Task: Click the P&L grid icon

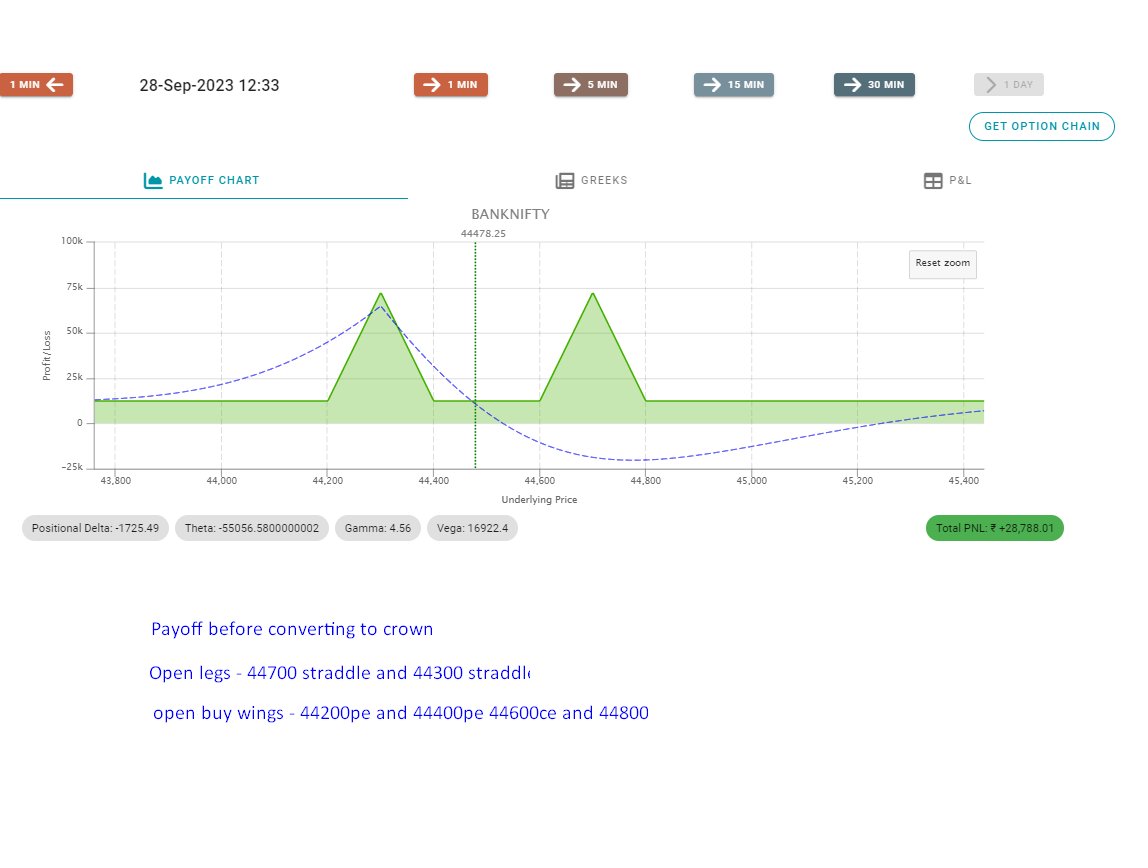Action: coord(933,181)
